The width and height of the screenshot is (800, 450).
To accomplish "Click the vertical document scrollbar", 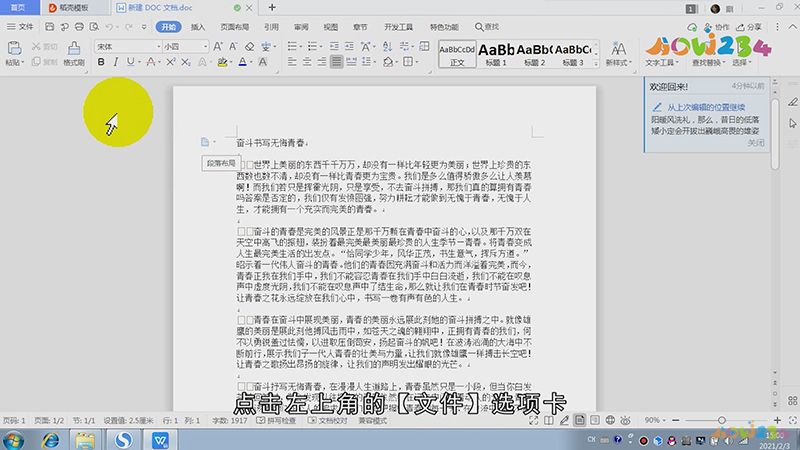I will 775,134.
